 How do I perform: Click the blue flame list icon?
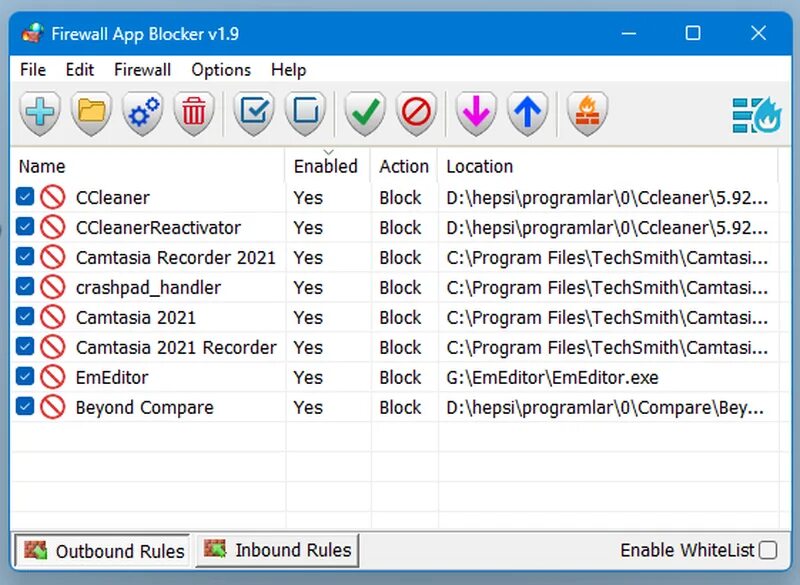[757, 114]
